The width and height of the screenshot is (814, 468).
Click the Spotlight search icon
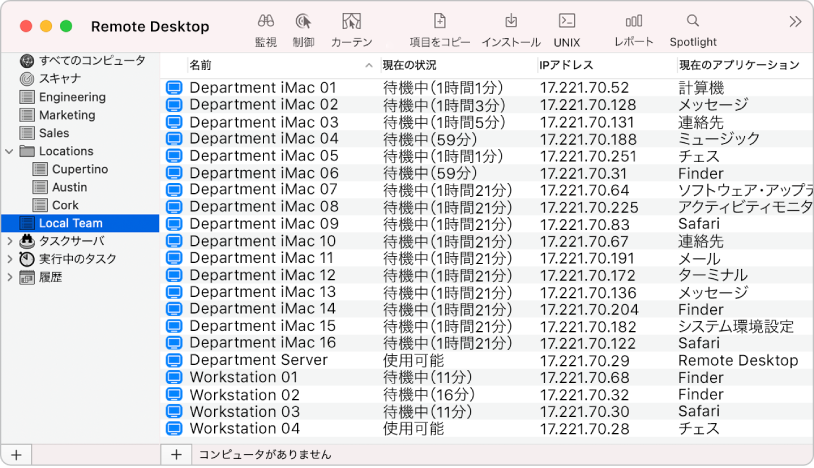pos(693,21)
